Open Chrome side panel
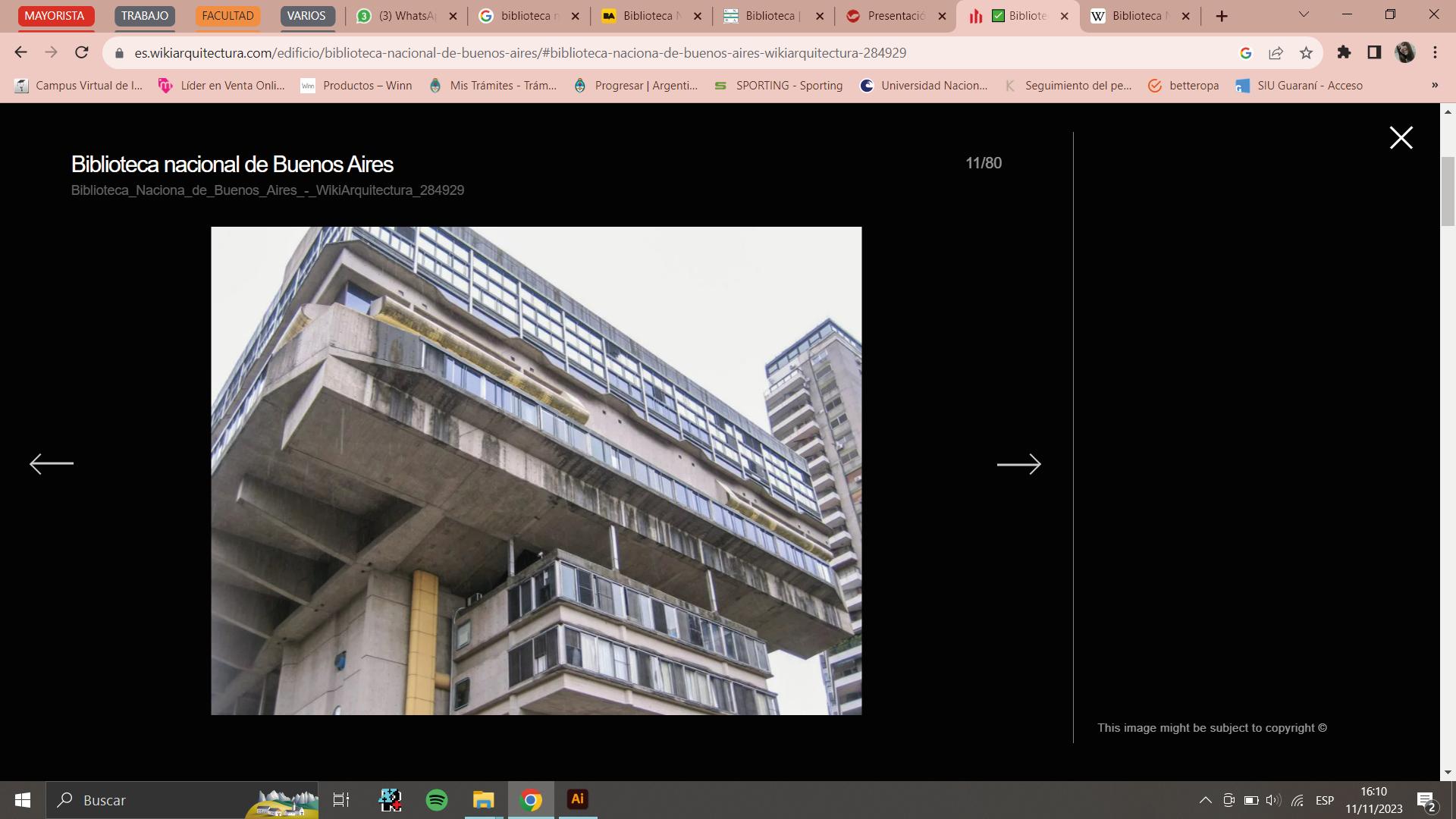 [x=1374, y=52]
